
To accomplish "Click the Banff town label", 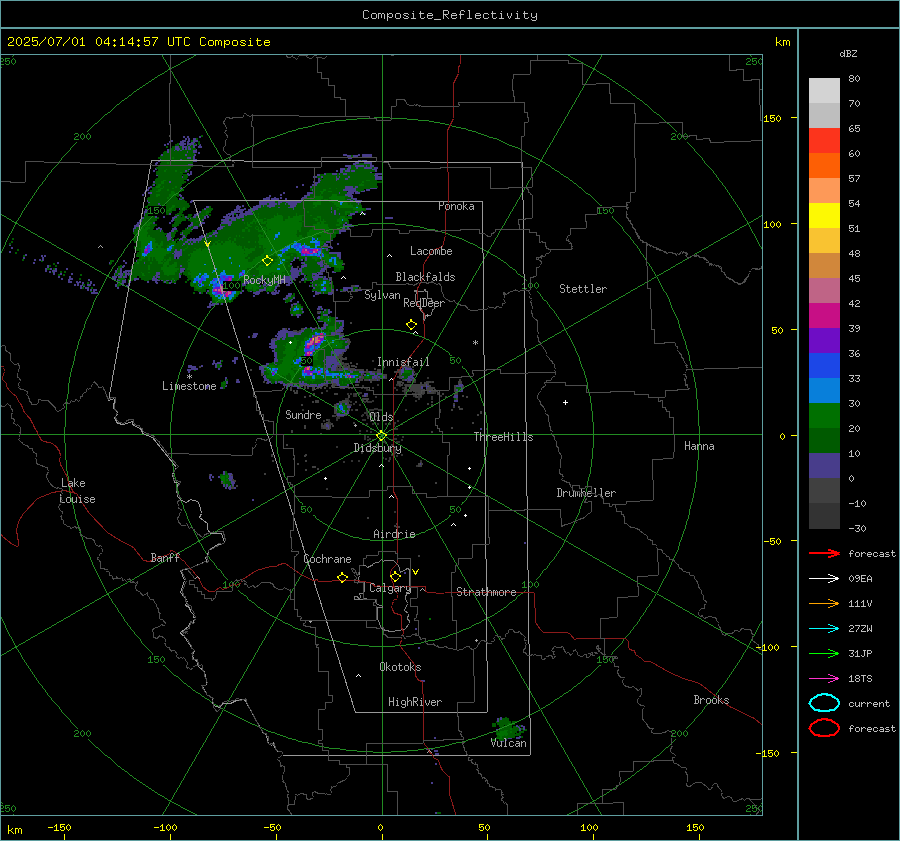I will click(165, 557).
